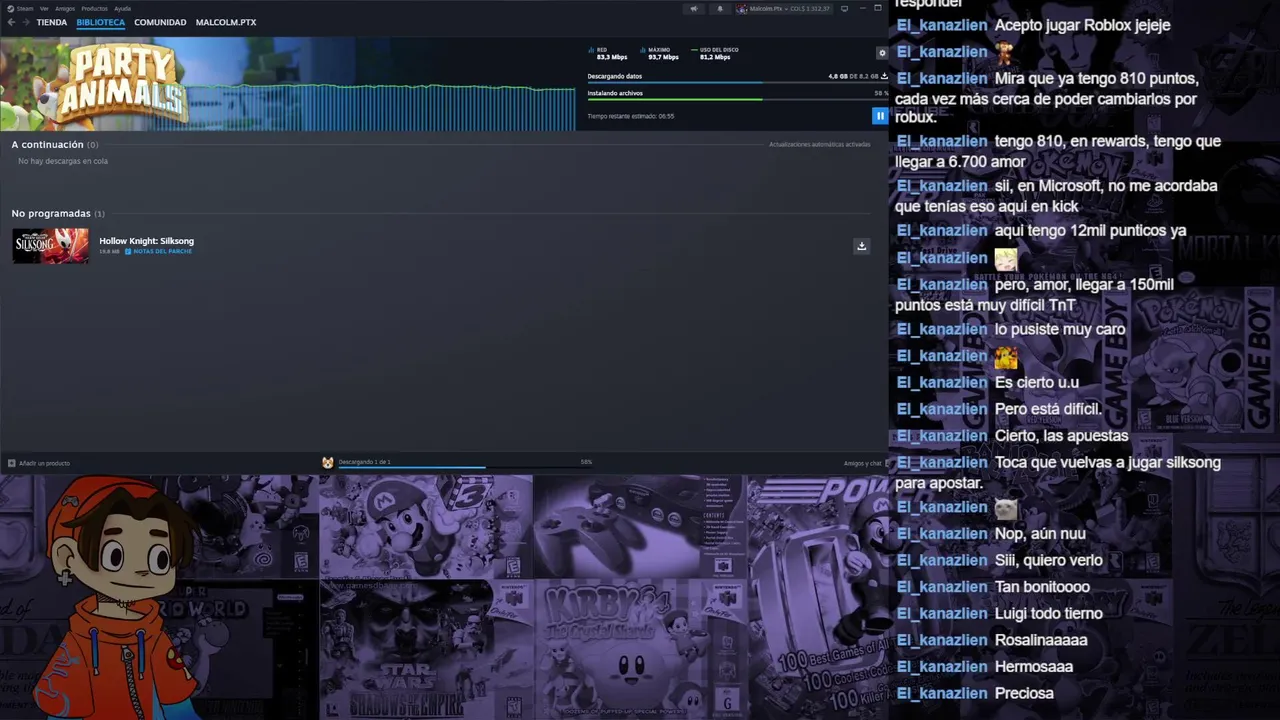Click chat message 'Es cierto u.u'
1280x720 pixels.
tap(1036, 383)
